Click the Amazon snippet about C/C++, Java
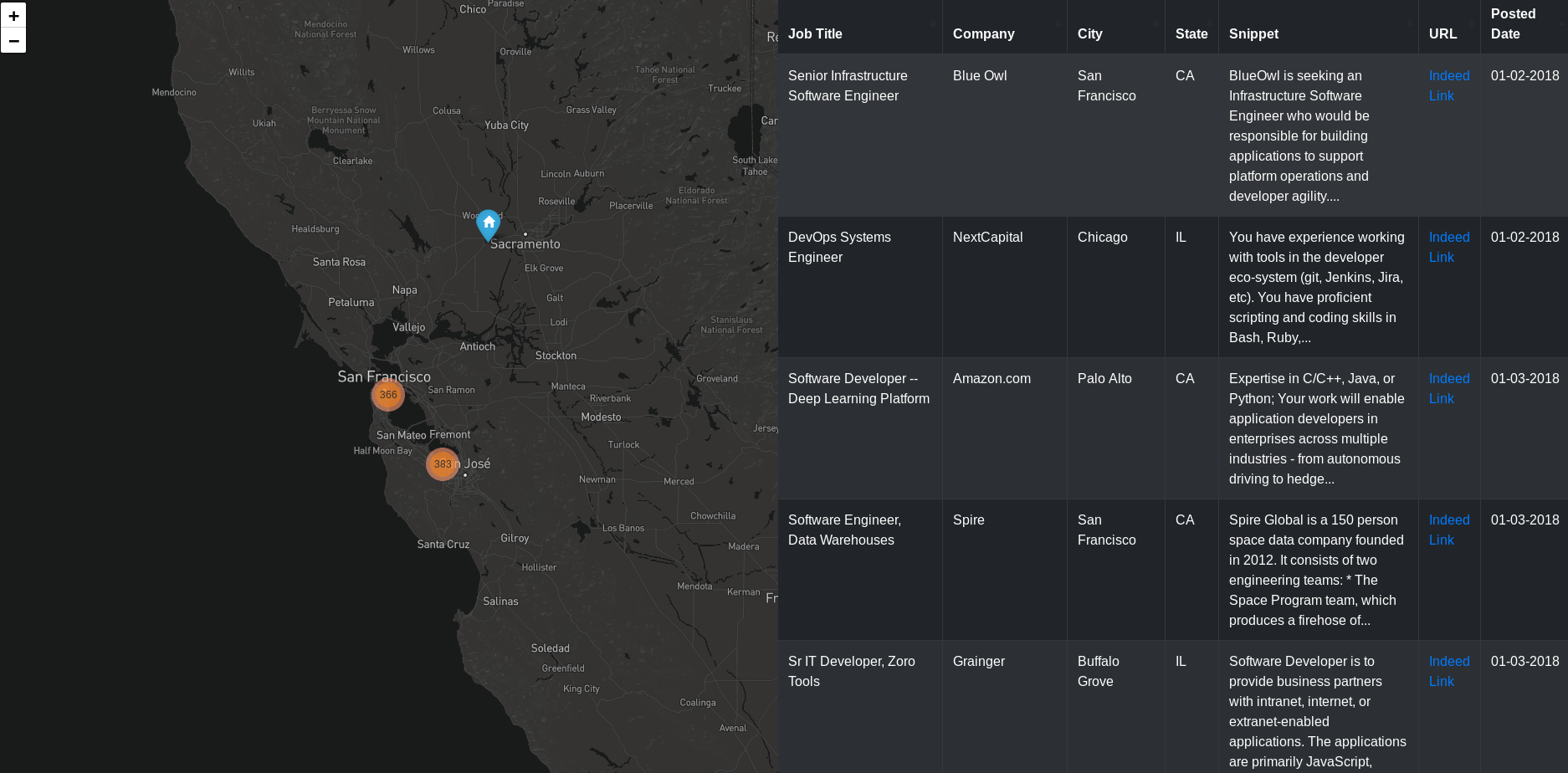The height and width of the screenshot is (773, 1568). [x=1317, y=428]
